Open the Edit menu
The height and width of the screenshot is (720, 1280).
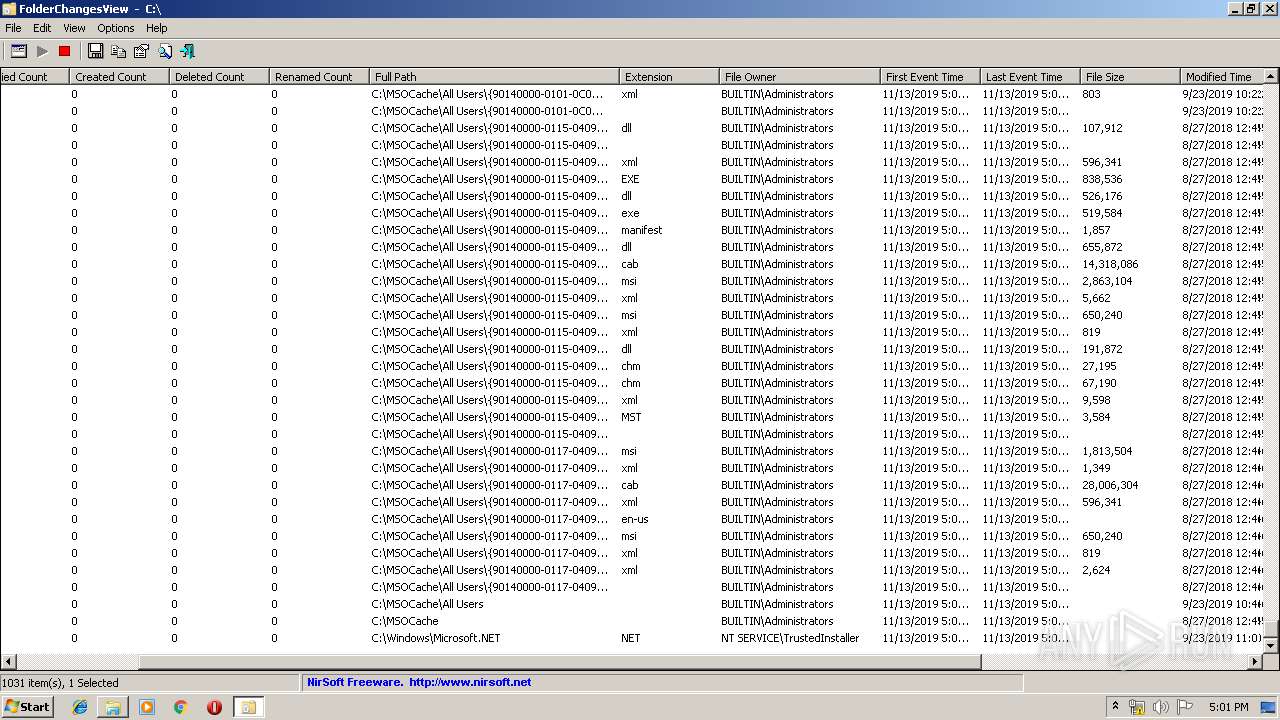pyautogui.click(x=42, y=28)
